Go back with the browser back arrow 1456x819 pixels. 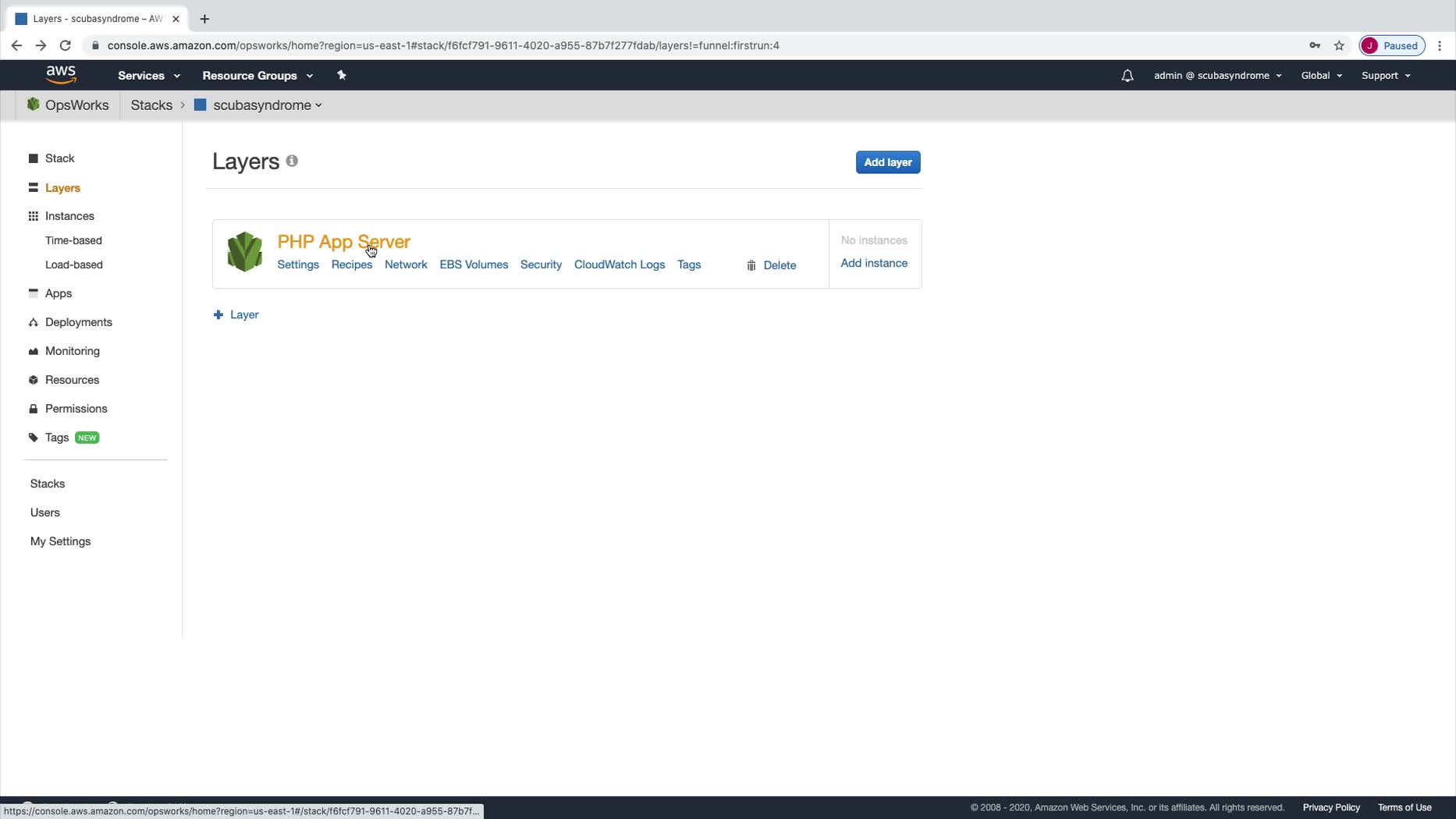point(16,45)
